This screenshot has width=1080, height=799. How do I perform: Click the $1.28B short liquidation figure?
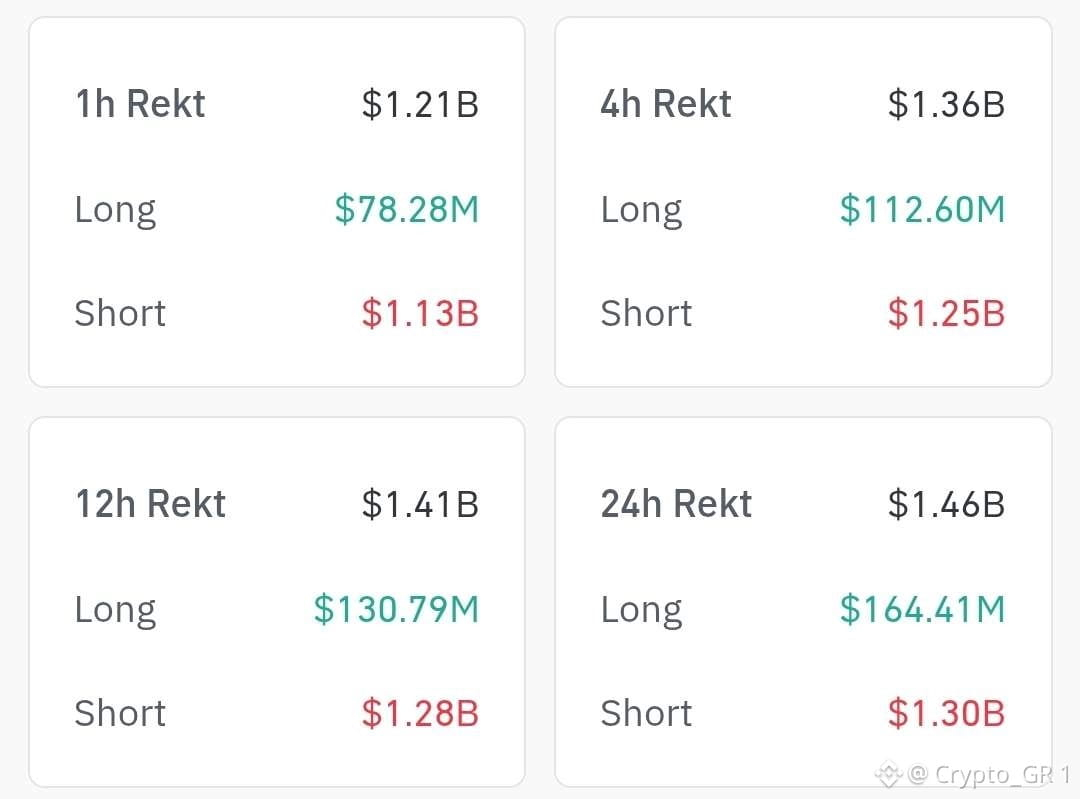click(420, 713)
